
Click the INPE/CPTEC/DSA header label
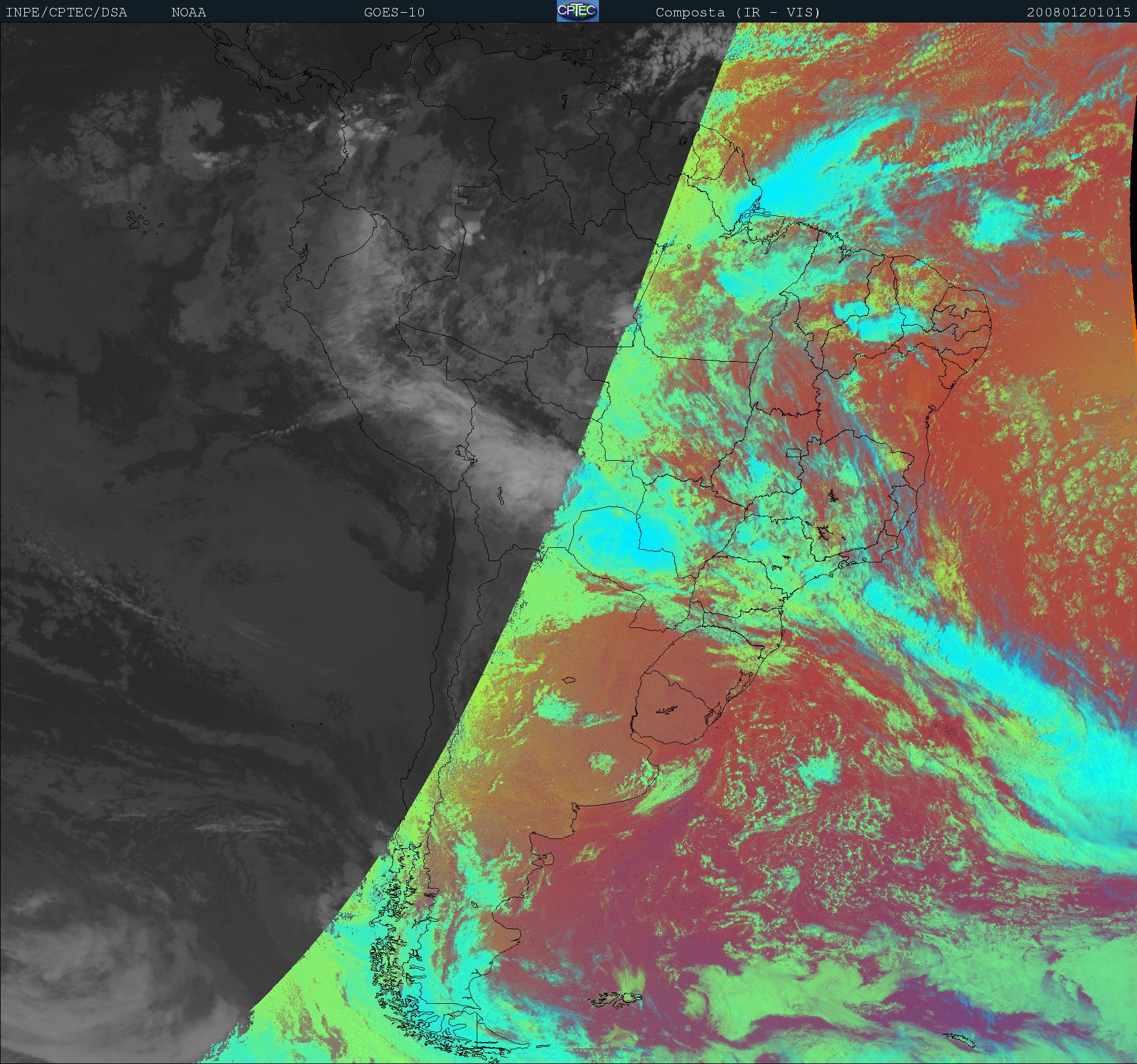click(66, 13)
